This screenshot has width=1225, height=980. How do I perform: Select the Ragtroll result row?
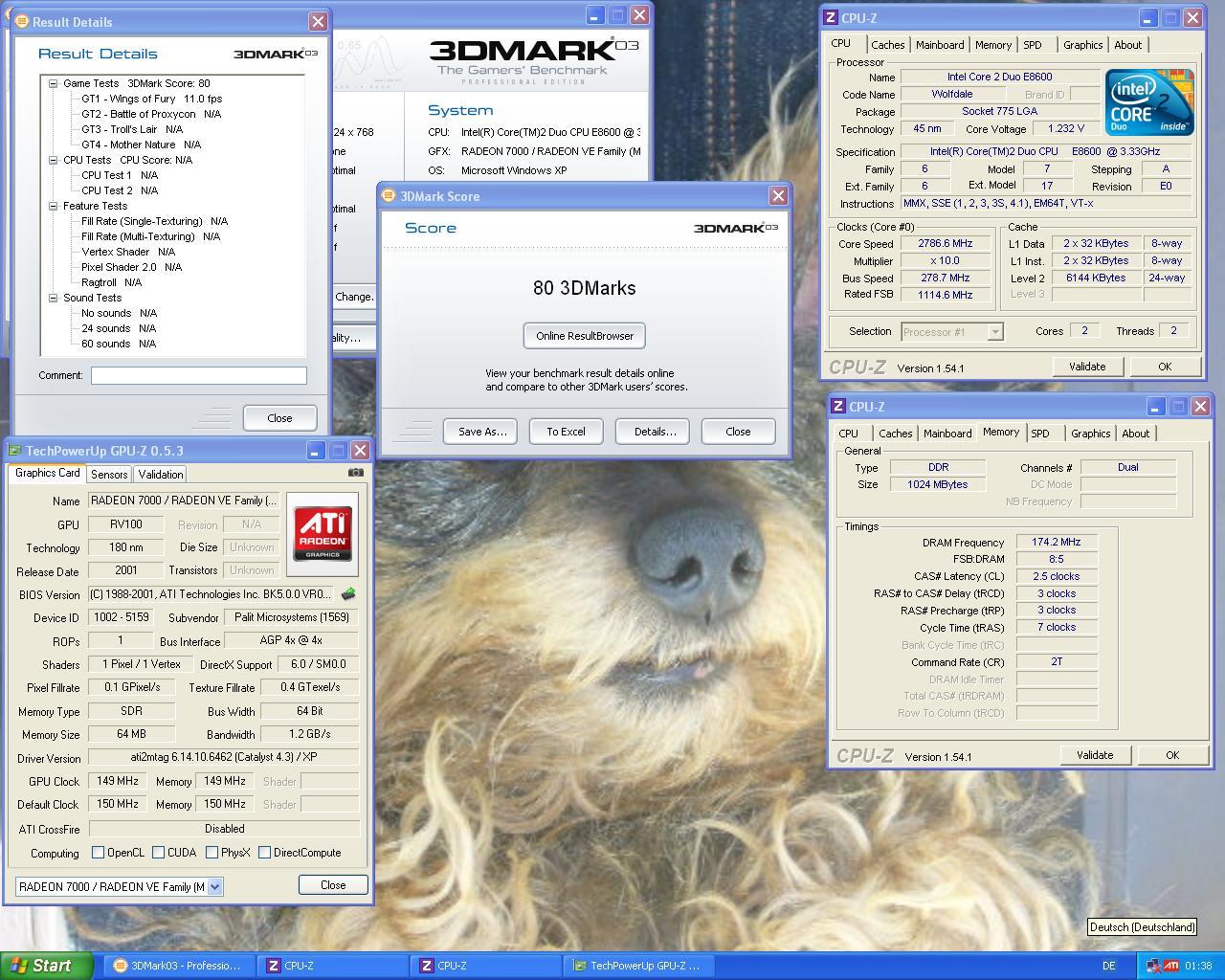click(x=111, y=282)
